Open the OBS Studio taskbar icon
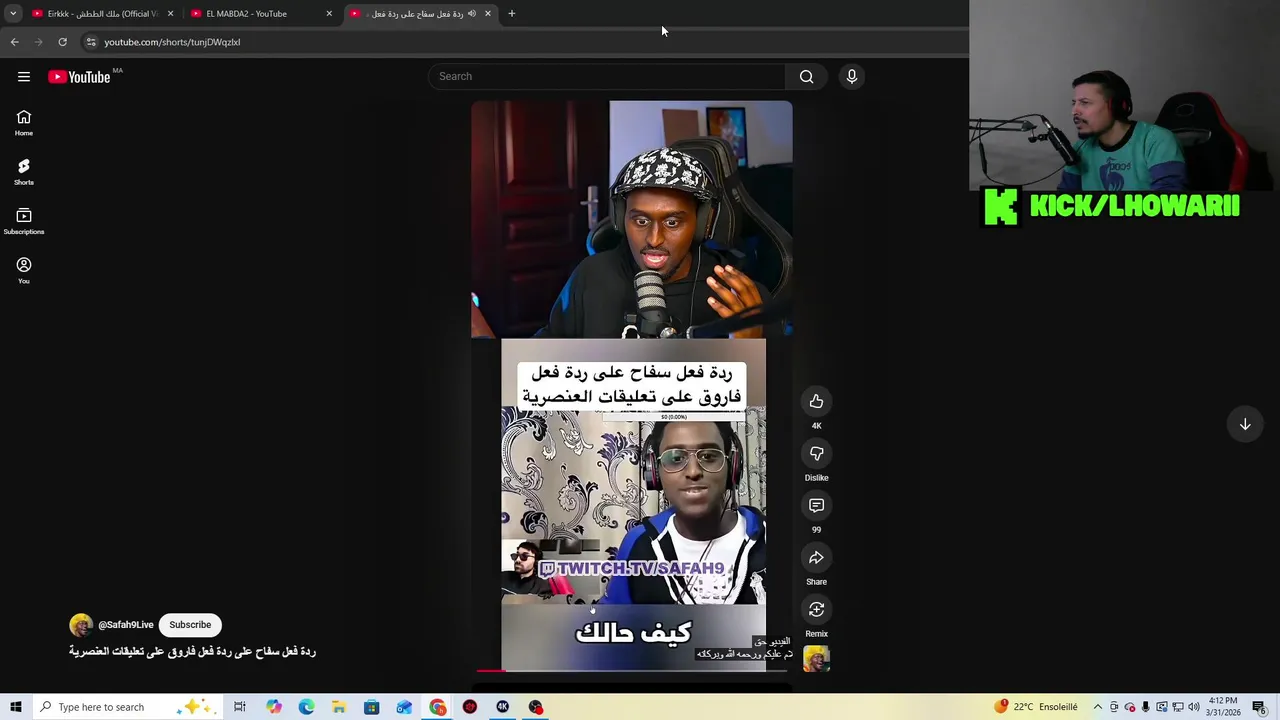1280x720 pixels. point(536,707)
